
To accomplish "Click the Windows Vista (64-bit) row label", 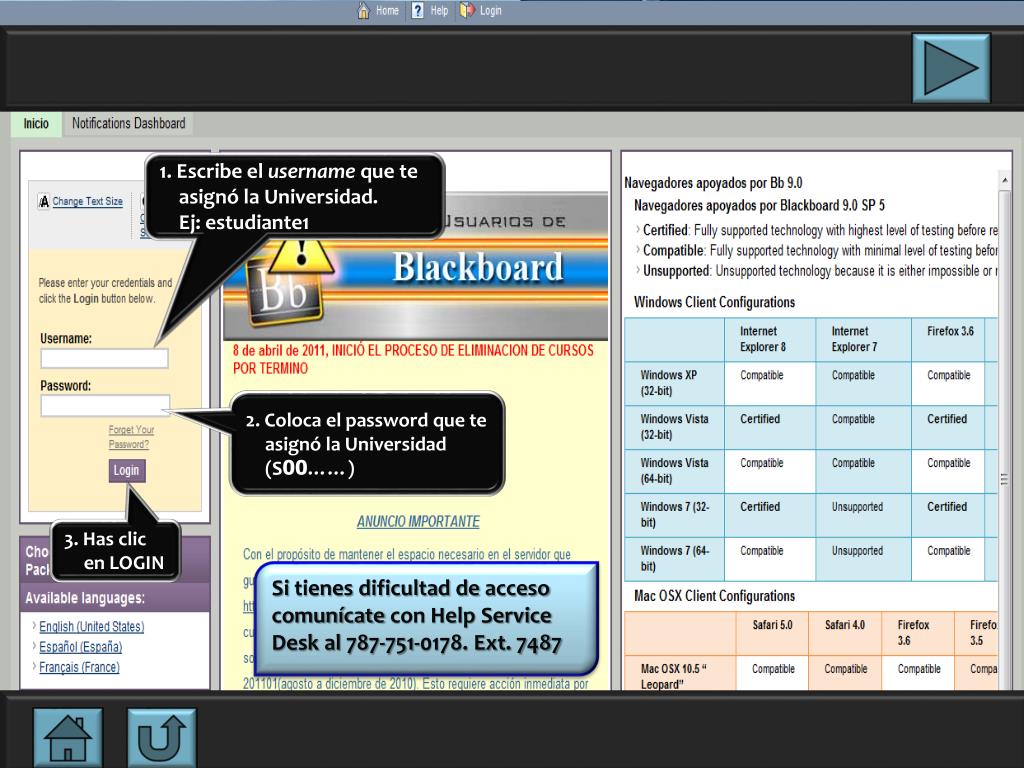I will point(674,471).
